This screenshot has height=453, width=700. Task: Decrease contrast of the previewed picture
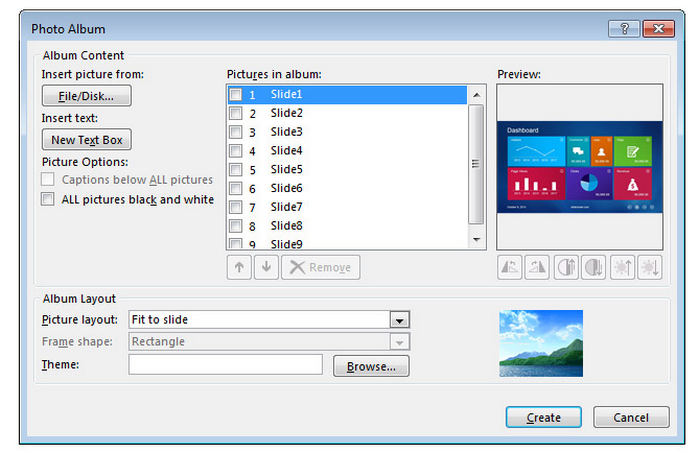593,267
